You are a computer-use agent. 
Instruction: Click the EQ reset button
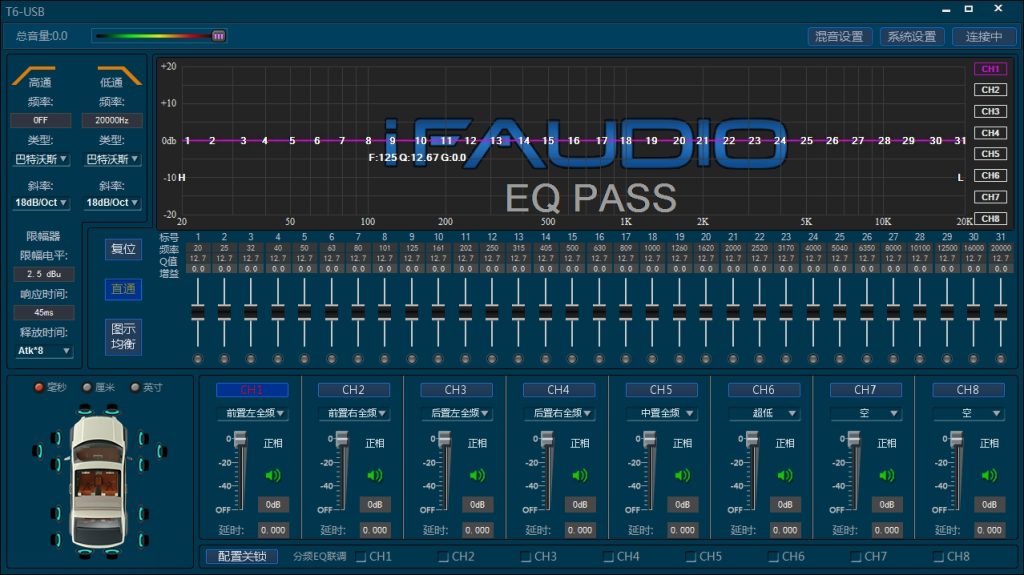(123, 249)
